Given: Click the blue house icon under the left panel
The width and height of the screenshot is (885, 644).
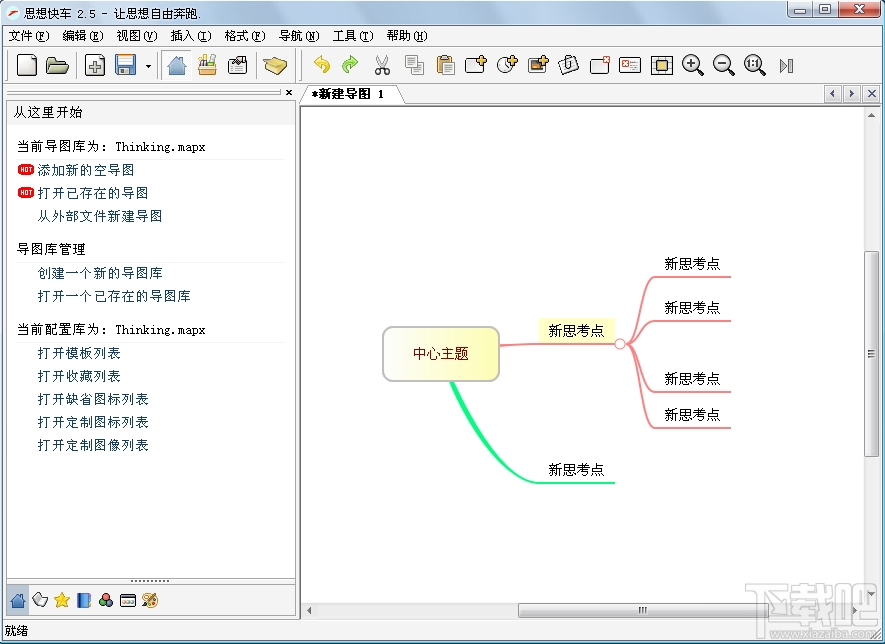Looking at the screenshot, I should pyautogui.click(x=18, y=600).
